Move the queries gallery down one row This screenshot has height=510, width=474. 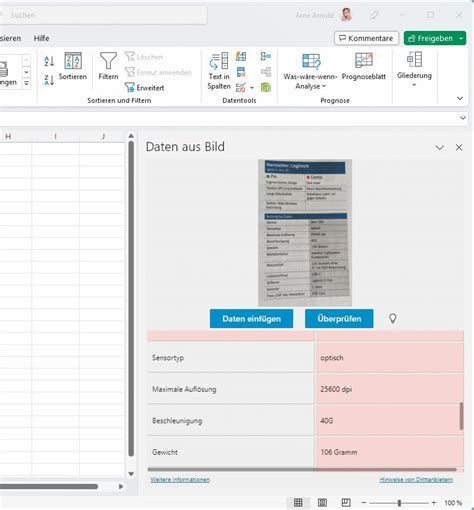pos(26,72)
